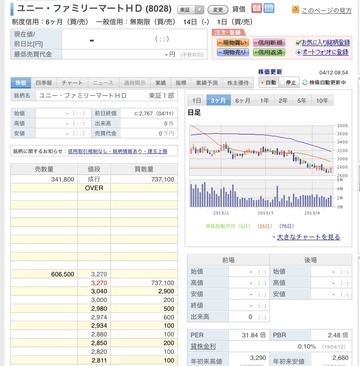Click the 2,974 bid price

99,317
